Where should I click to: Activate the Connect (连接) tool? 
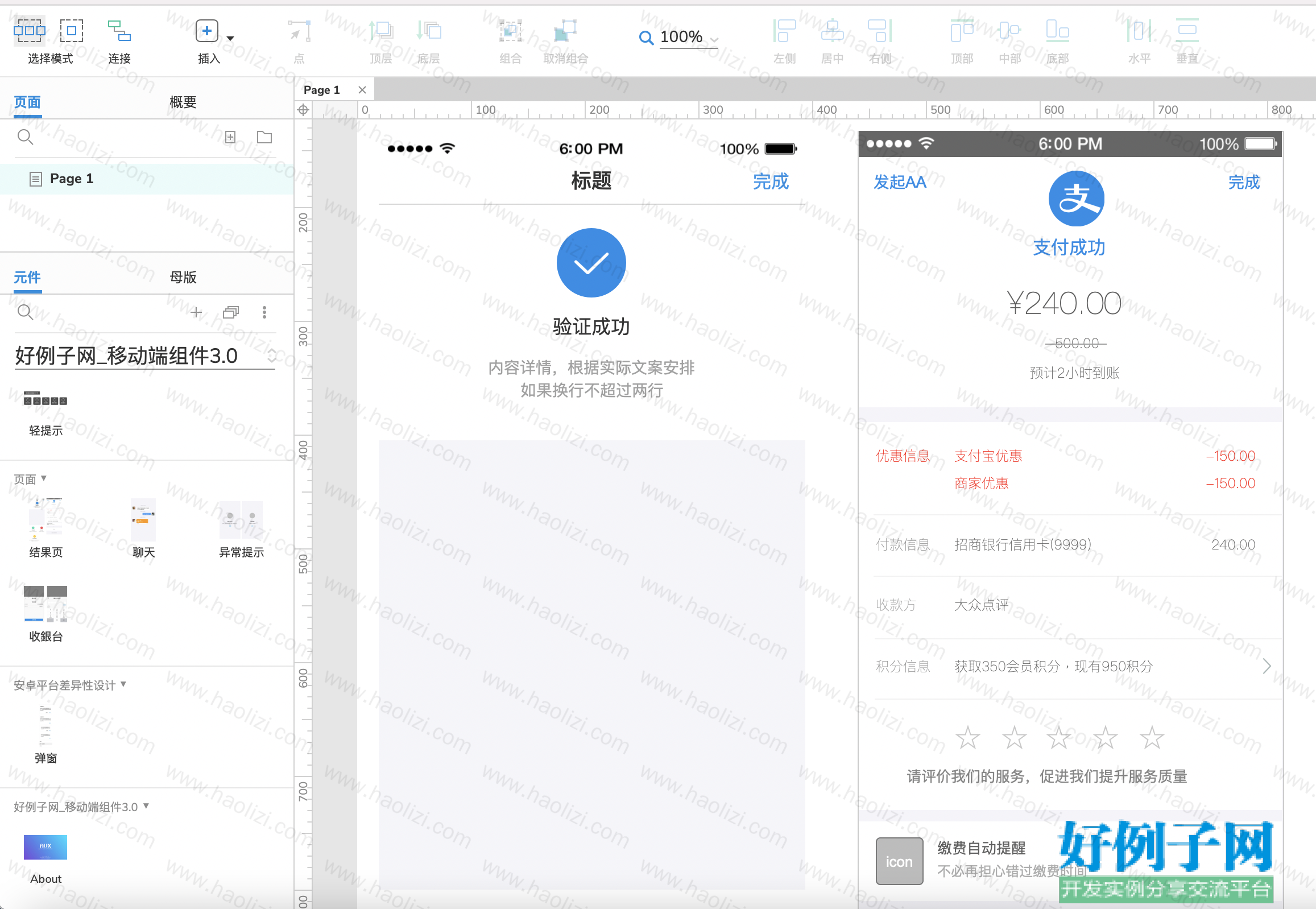119,31
